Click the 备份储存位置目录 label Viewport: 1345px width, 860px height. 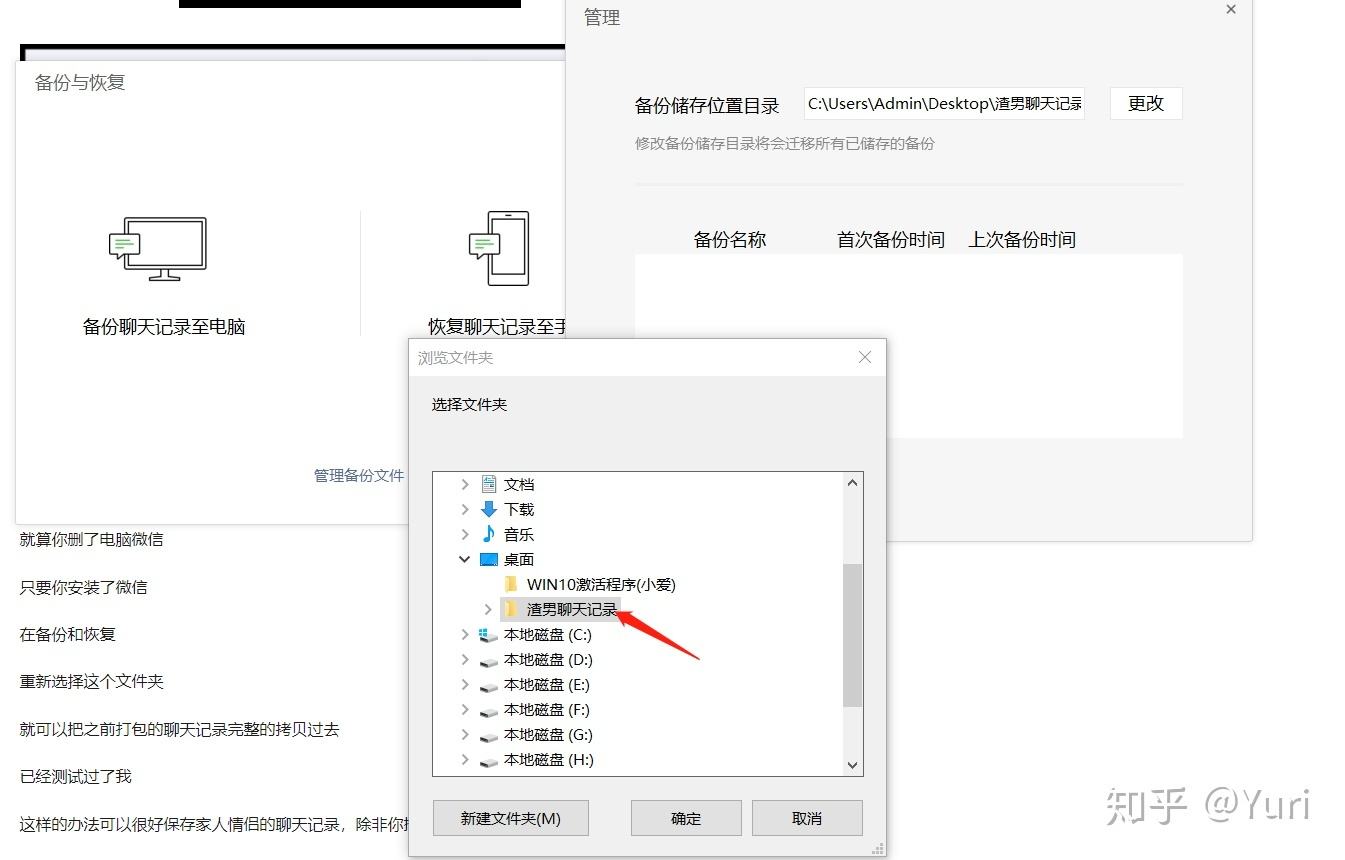[x=707, y=105]
